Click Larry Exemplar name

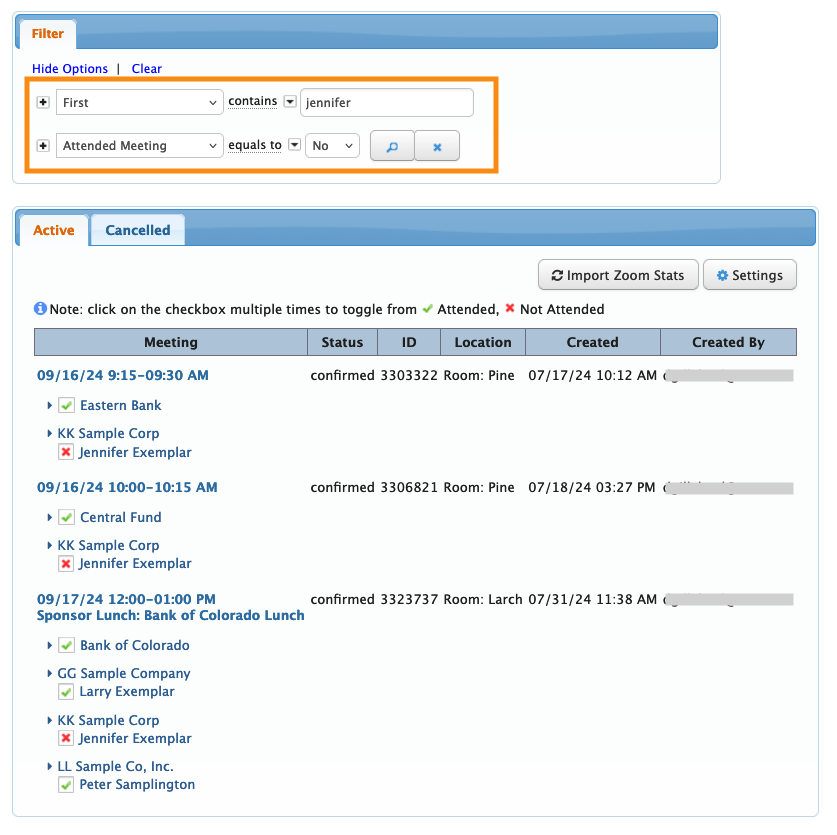127,691
